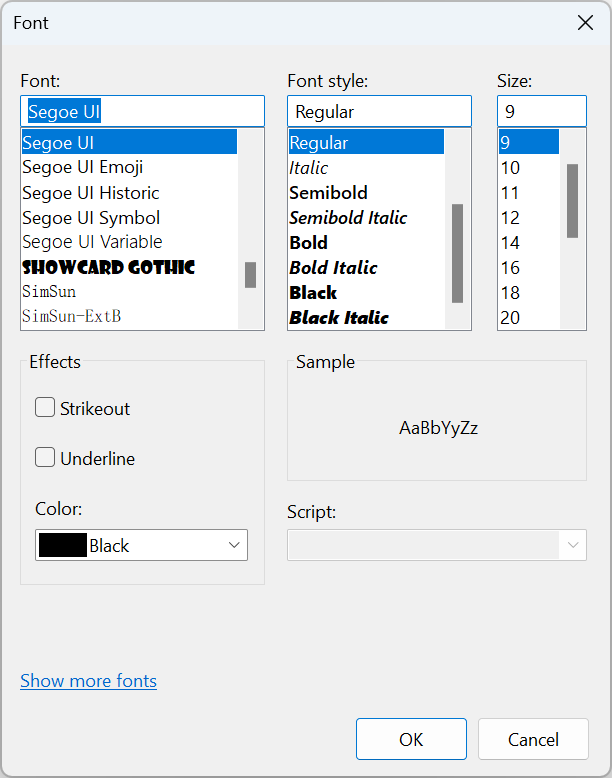The height and width of the screenshot is (778, 612).
Task: Select size 16
Action: (x=529, y=267)
